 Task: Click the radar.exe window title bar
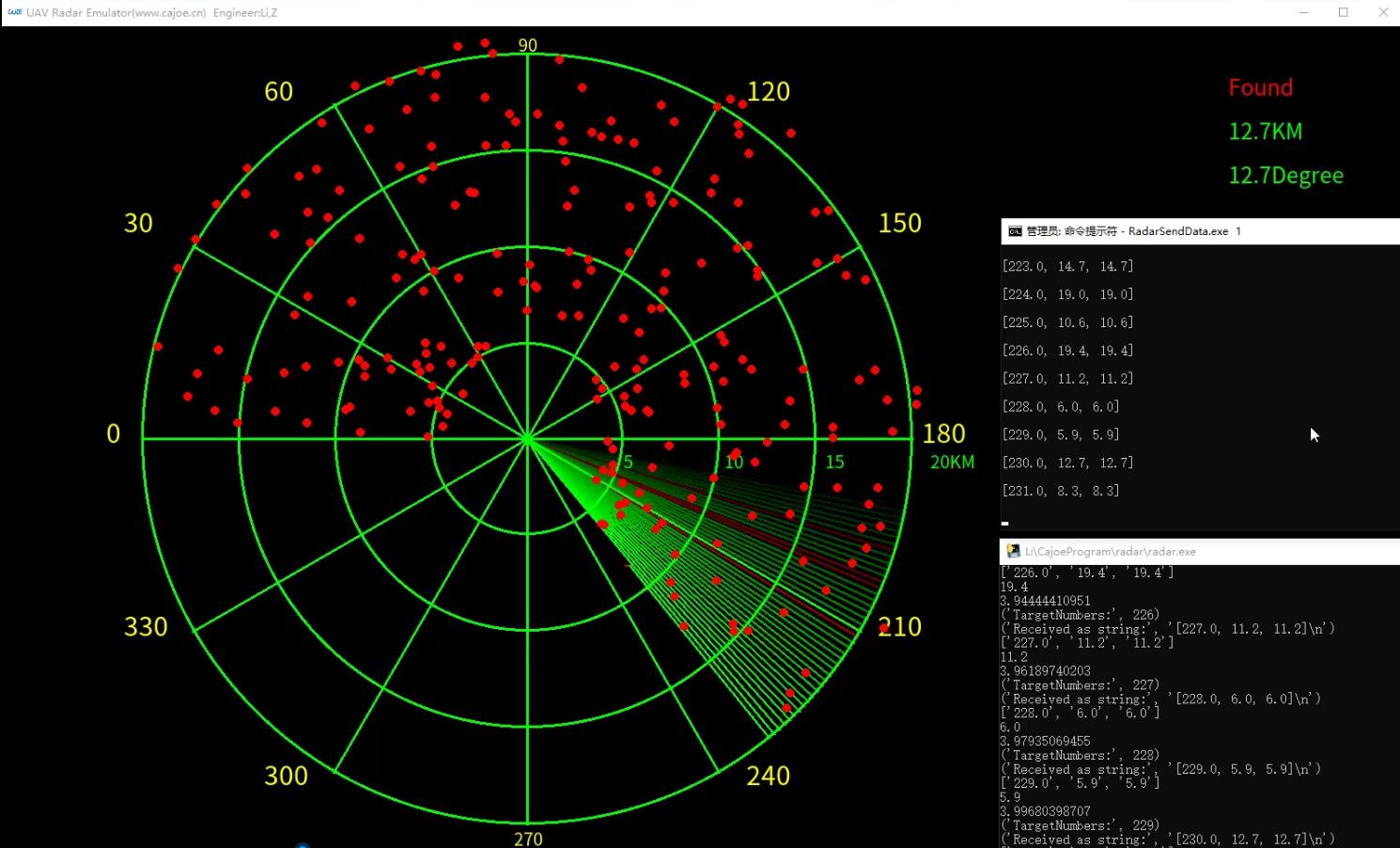tap(1201, 552)
